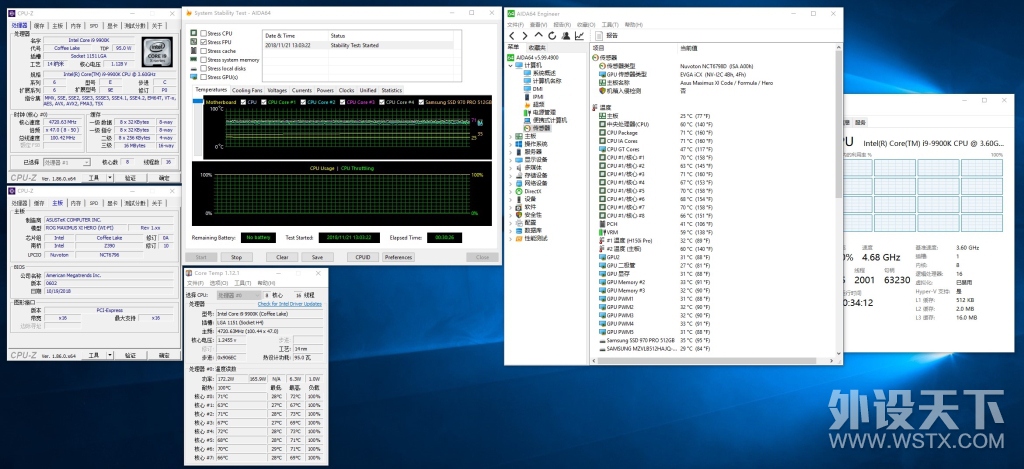
Task: Click the Stress cache icon
Action: [193, 51]
